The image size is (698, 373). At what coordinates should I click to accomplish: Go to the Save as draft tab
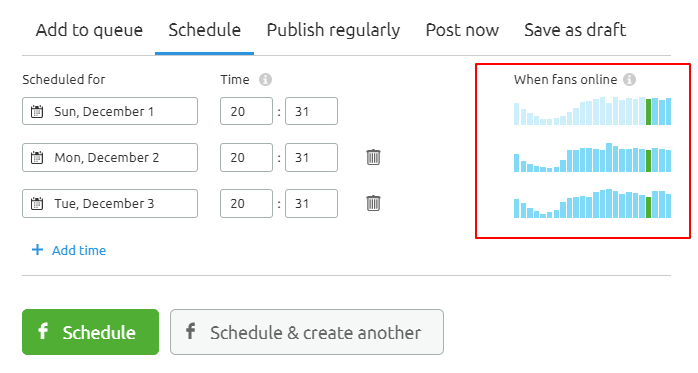pyautogui.click(x=575, y=30)
